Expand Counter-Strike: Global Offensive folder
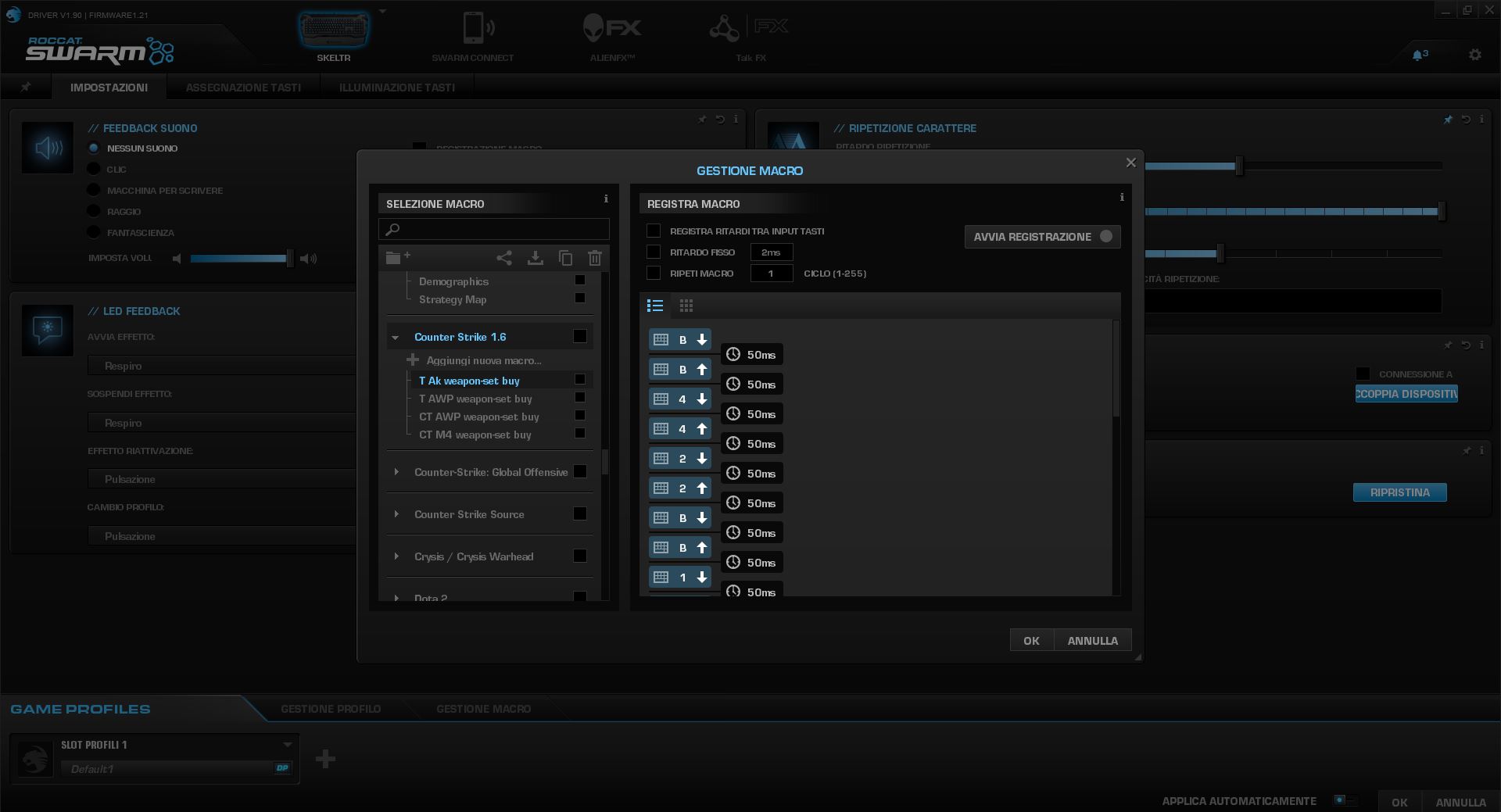This screenshot has height=812, width=1501. 396,472
